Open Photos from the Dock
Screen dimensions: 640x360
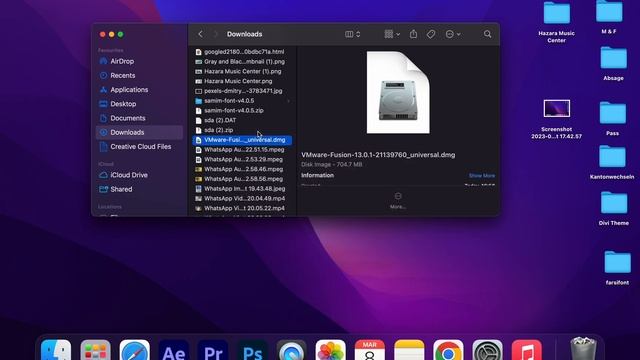pyautogui.click(x=331, y=350)
